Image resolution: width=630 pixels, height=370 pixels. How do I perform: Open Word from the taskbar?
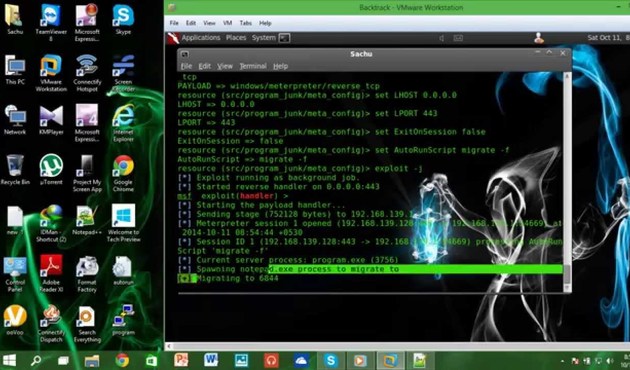point(211,360)
